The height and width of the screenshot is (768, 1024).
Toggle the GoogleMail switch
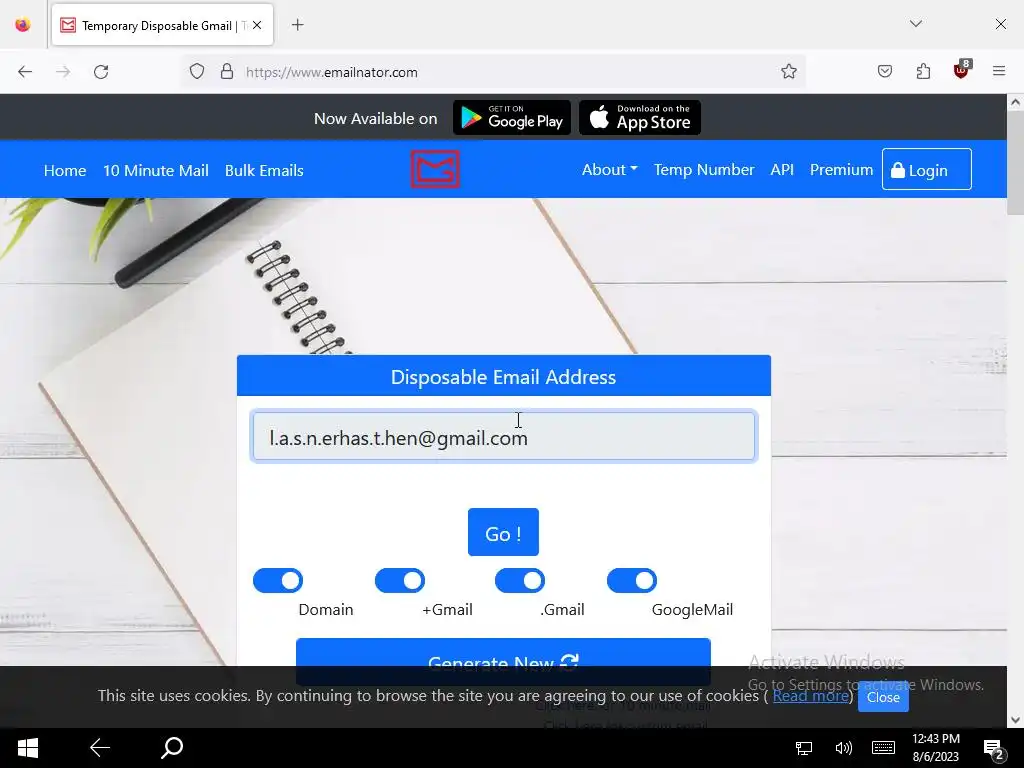tap(632, 581)
